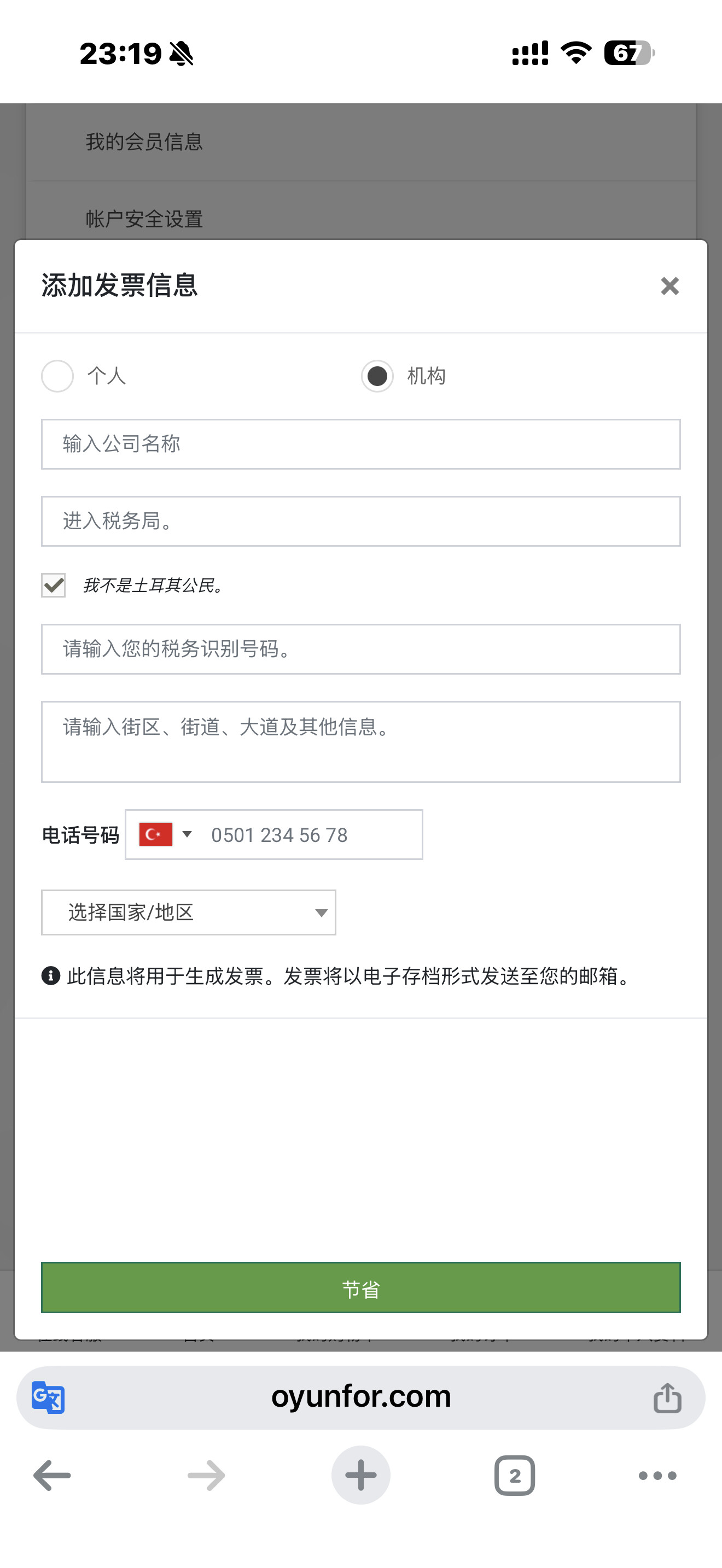722x1568 pixels.
Task: Open 我的会员信息 menu item
Action: pyautogui.click(x=362, y=142)
